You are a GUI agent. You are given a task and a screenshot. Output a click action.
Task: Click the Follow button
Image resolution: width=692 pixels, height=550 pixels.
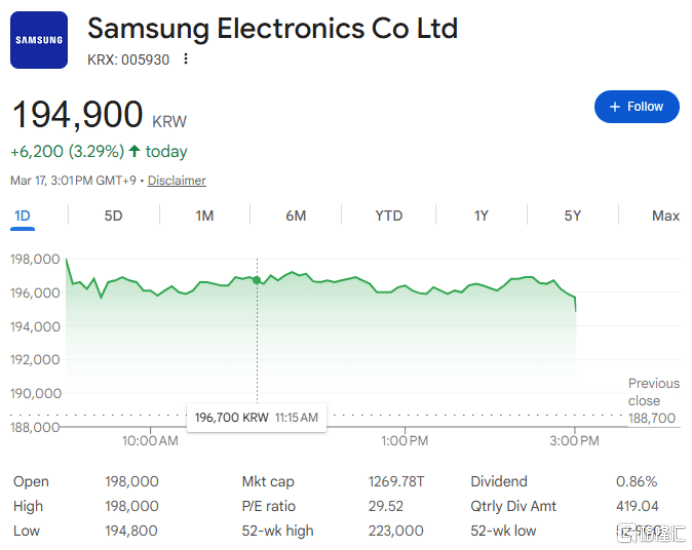pos(636,106)
